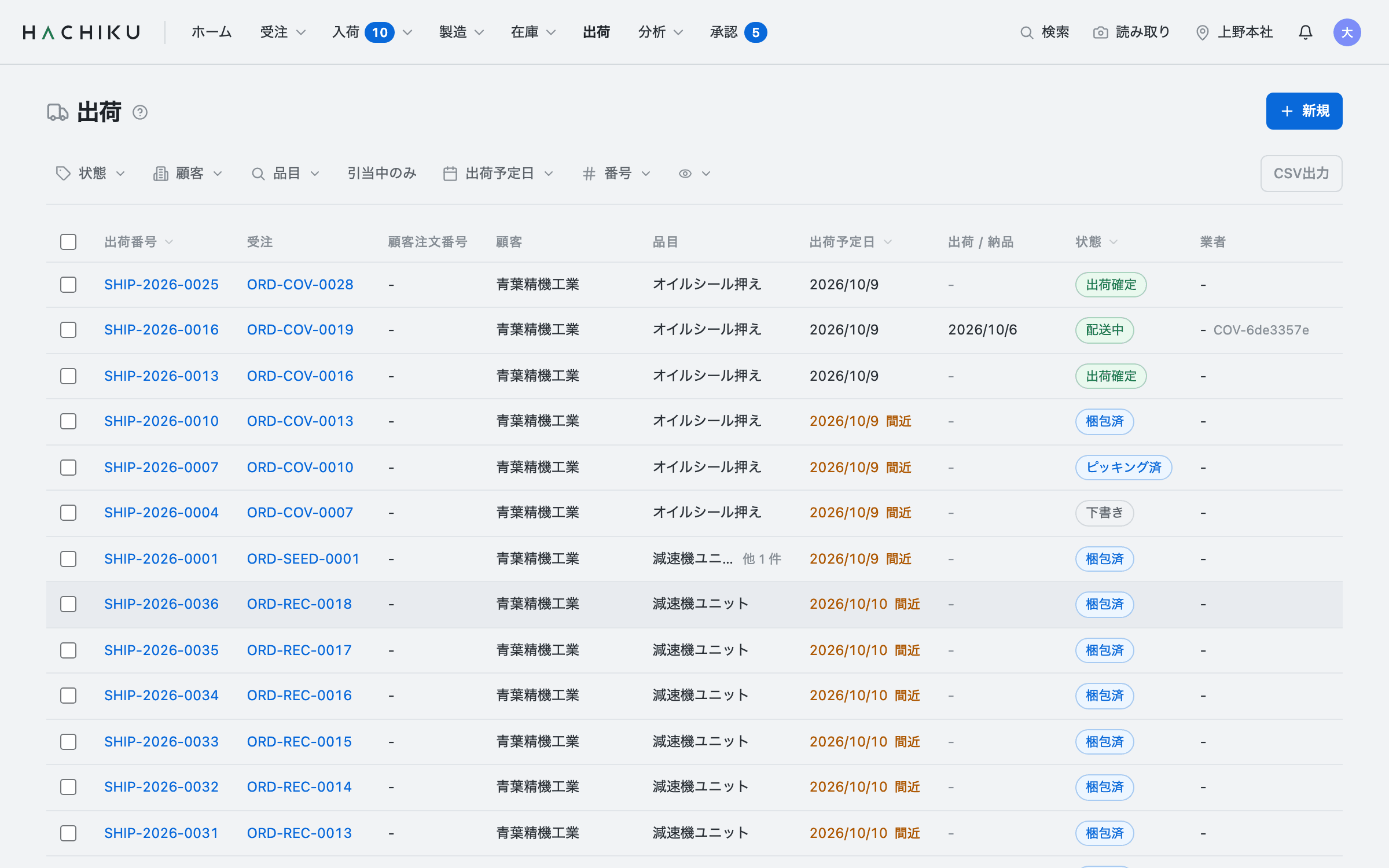
Task: Click the HACHIKU logo
Action: [x=82, y=32]
